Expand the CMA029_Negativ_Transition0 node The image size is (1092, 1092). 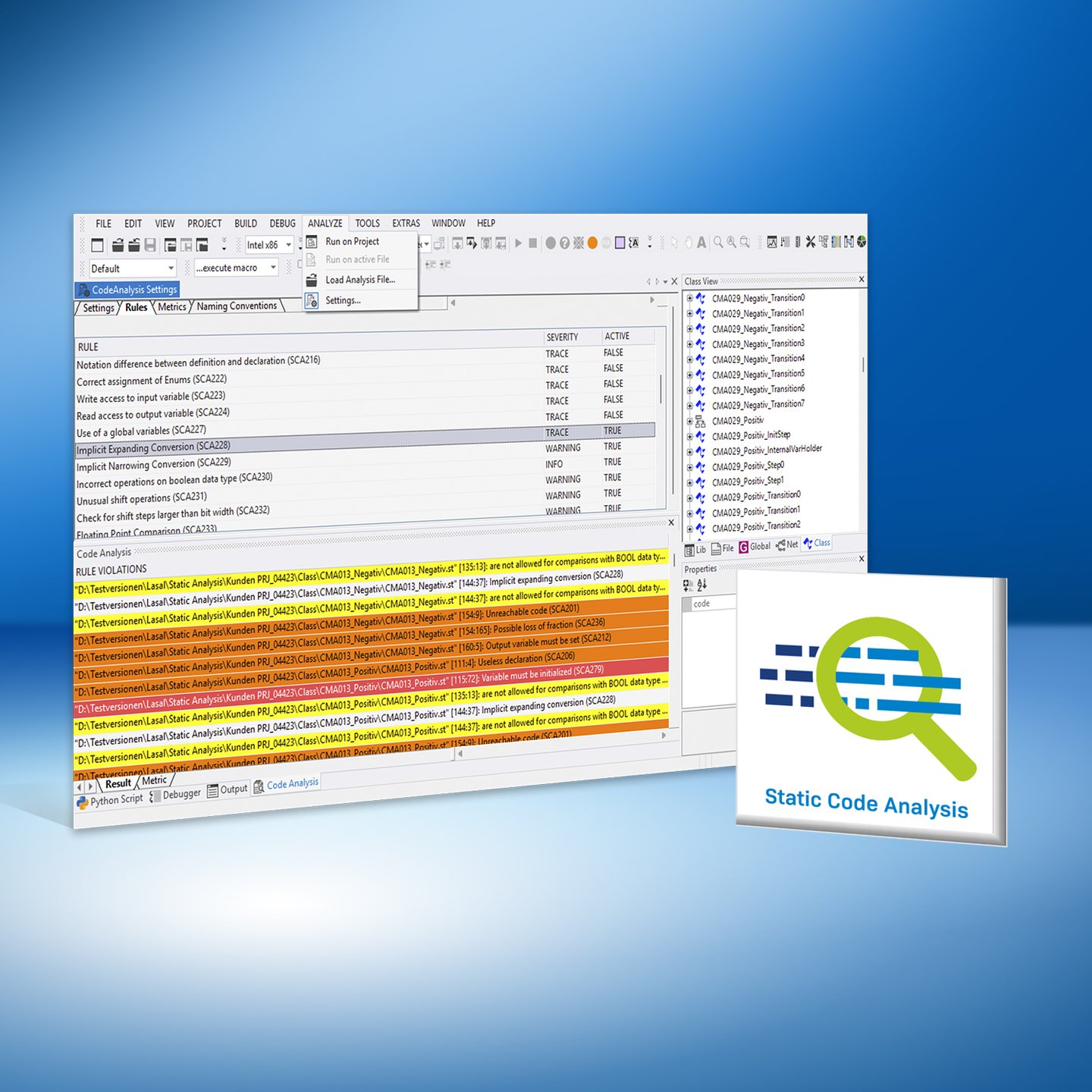click(689, 298)
